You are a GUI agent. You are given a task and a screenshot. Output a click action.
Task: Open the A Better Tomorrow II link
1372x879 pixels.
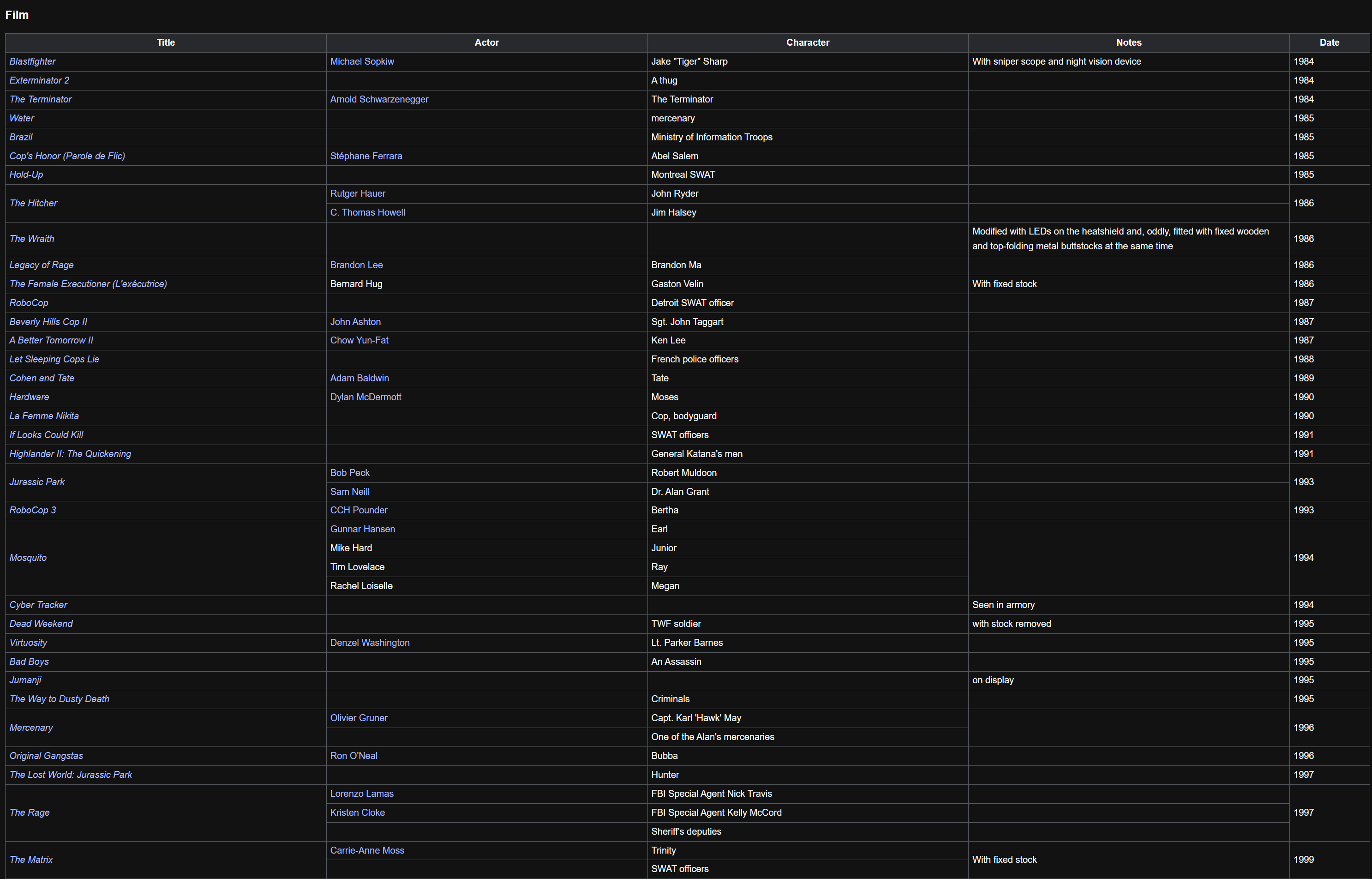click(51, 340)
